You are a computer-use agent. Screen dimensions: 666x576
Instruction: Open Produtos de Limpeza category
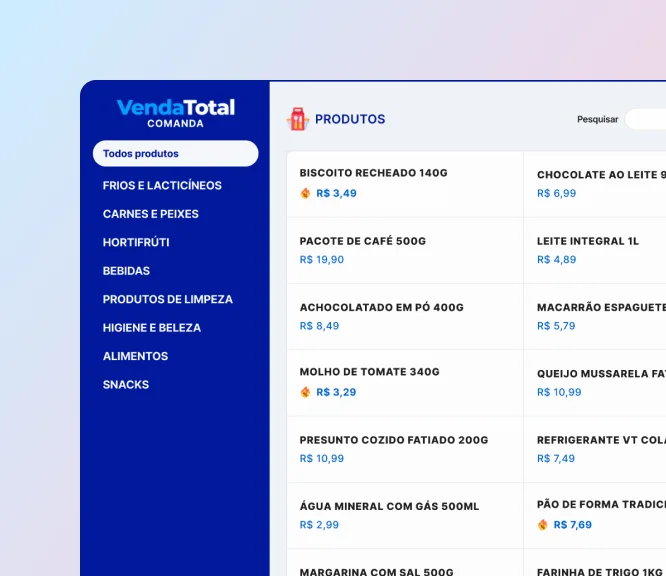(167, 299)
